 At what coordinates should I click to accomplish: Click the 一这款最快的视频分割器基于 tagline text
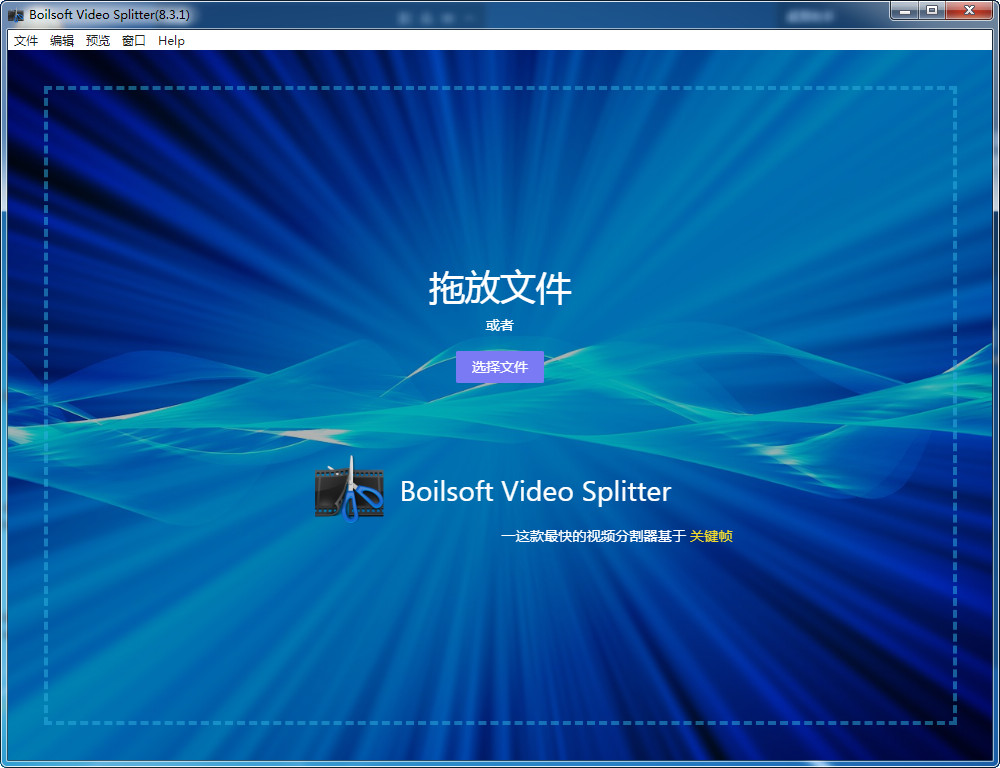tap(592, 536)
